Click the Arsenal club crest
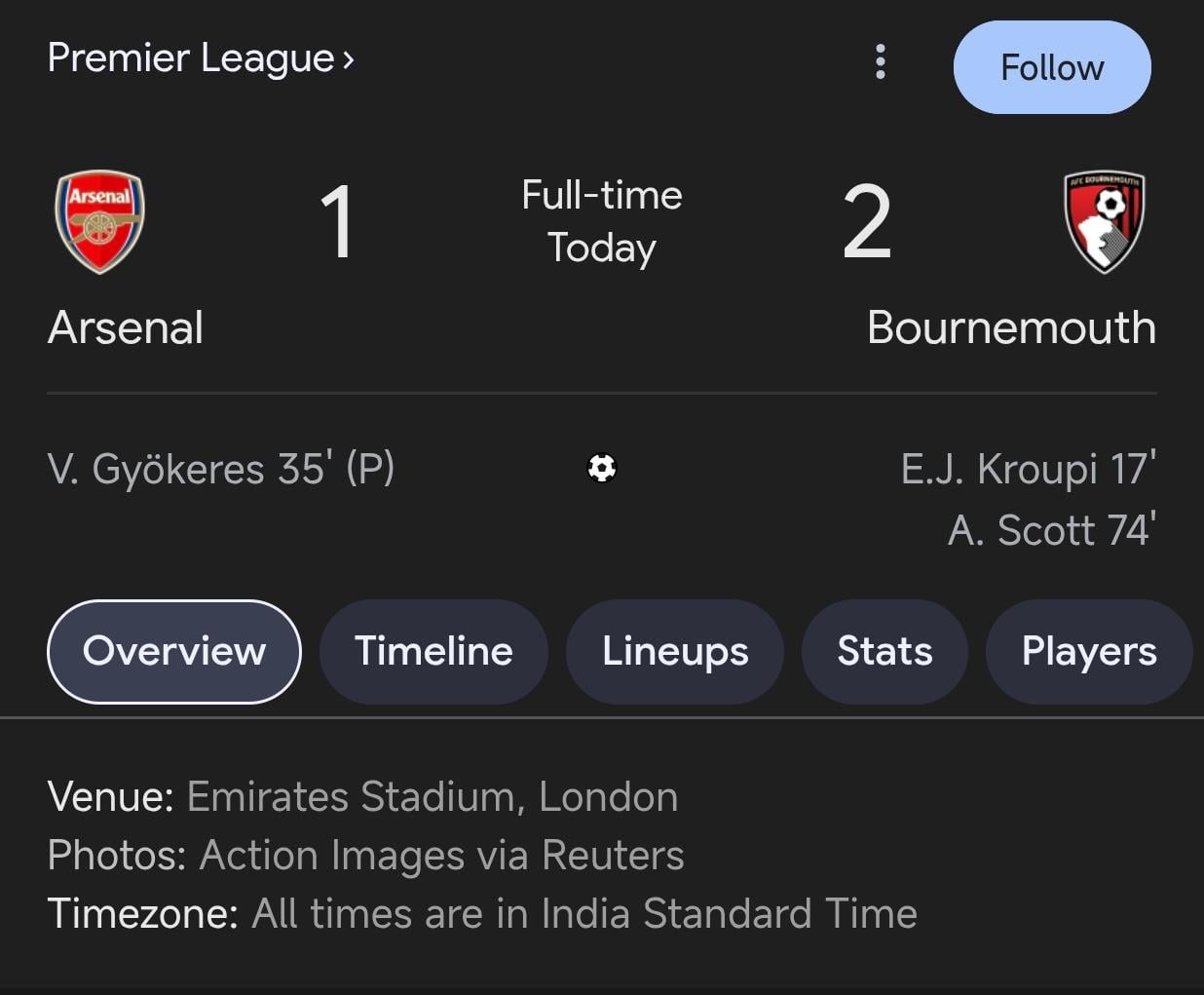Image resolution: width=1204 pixels, height=995 pixels. 99,222
